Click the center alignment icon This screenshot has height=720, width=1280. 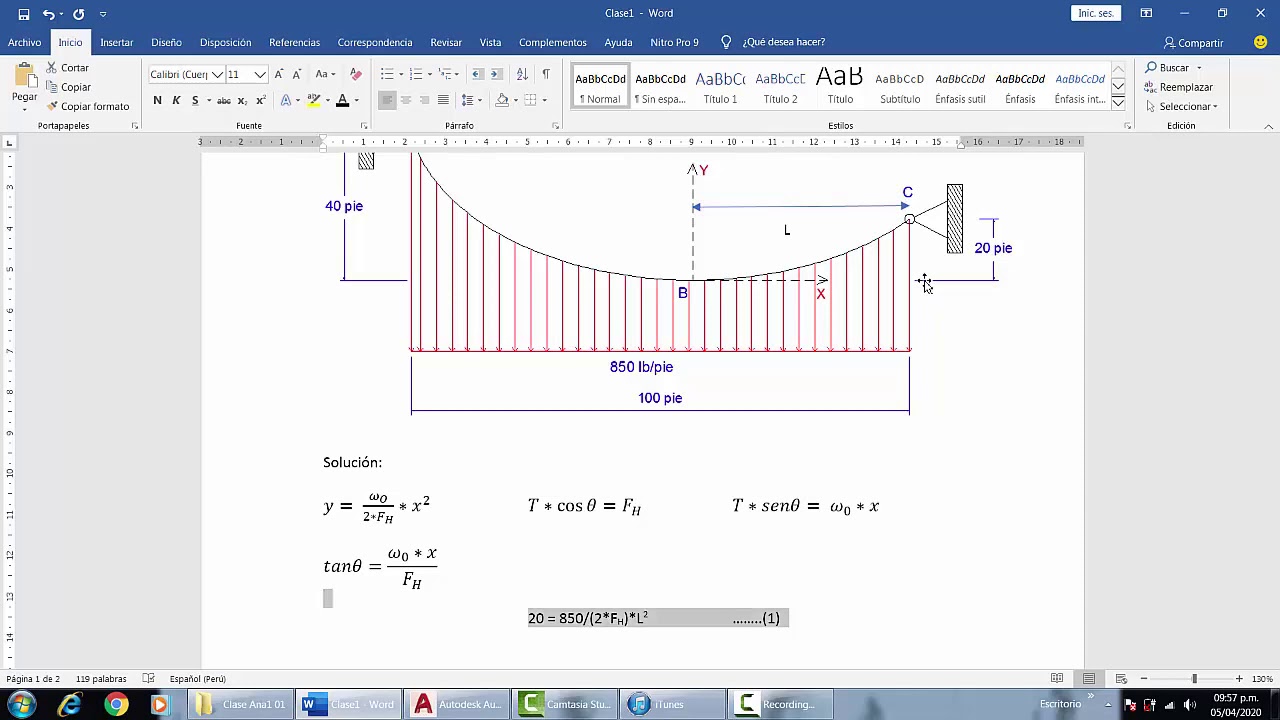pos(405,100)
